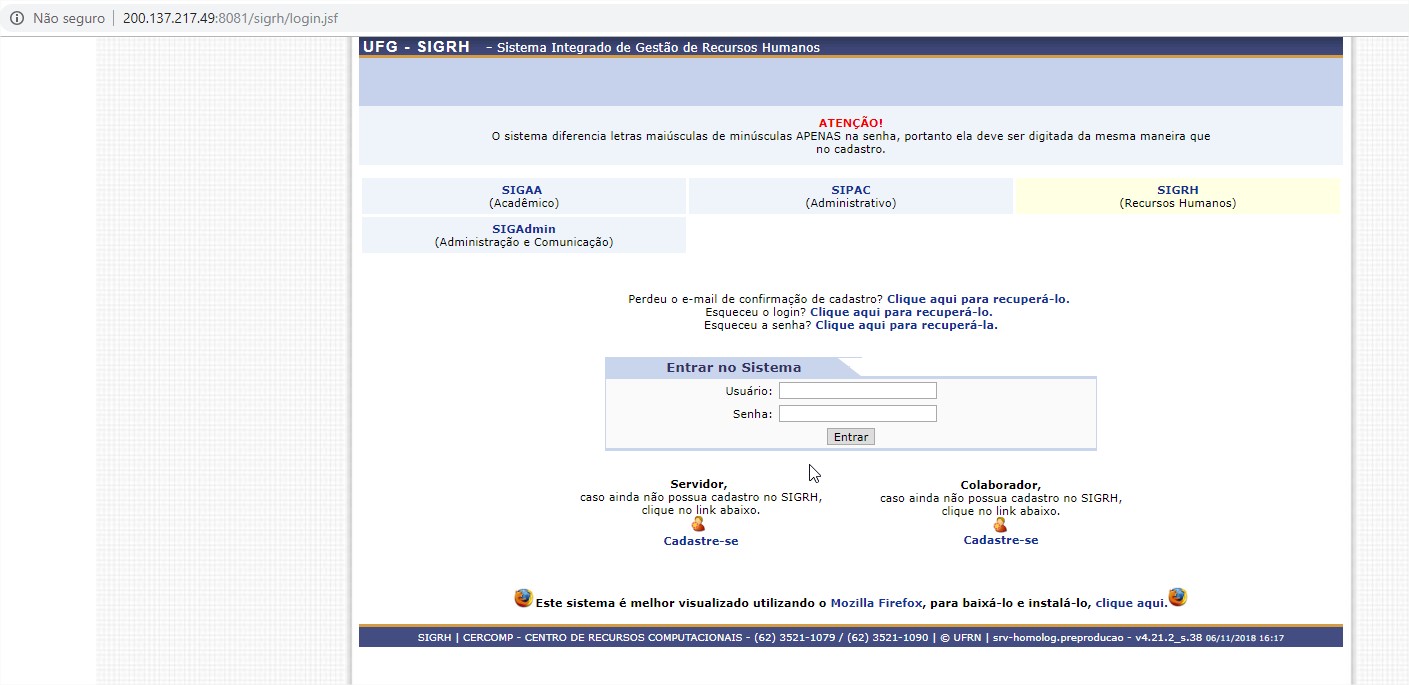This screenshot has width=1409, height=685.
Task: Open Colaborador Cadastre-se link
Action: point(1001,540)
